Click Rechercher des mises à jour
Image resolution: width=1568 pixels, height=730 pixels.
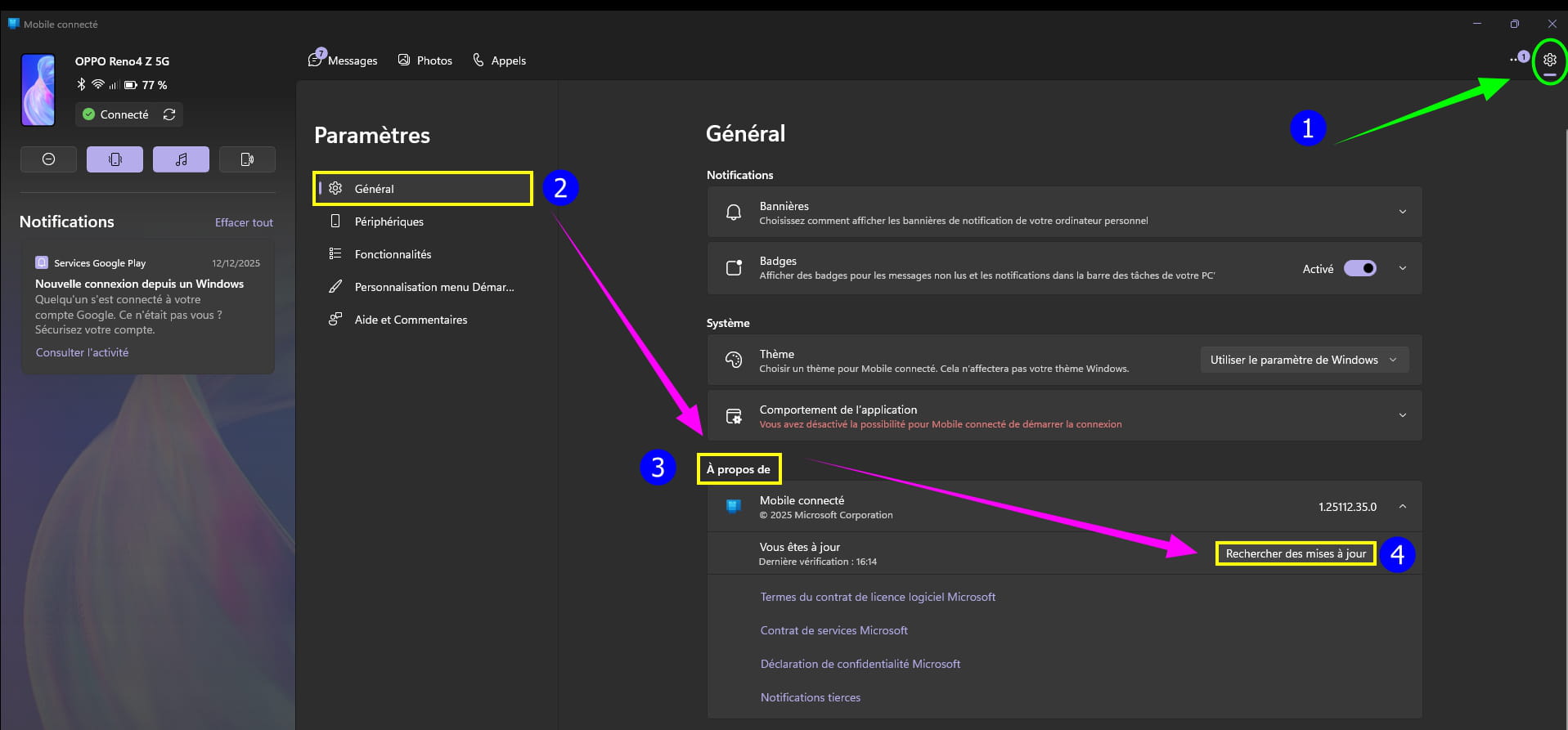(1295, 553)
